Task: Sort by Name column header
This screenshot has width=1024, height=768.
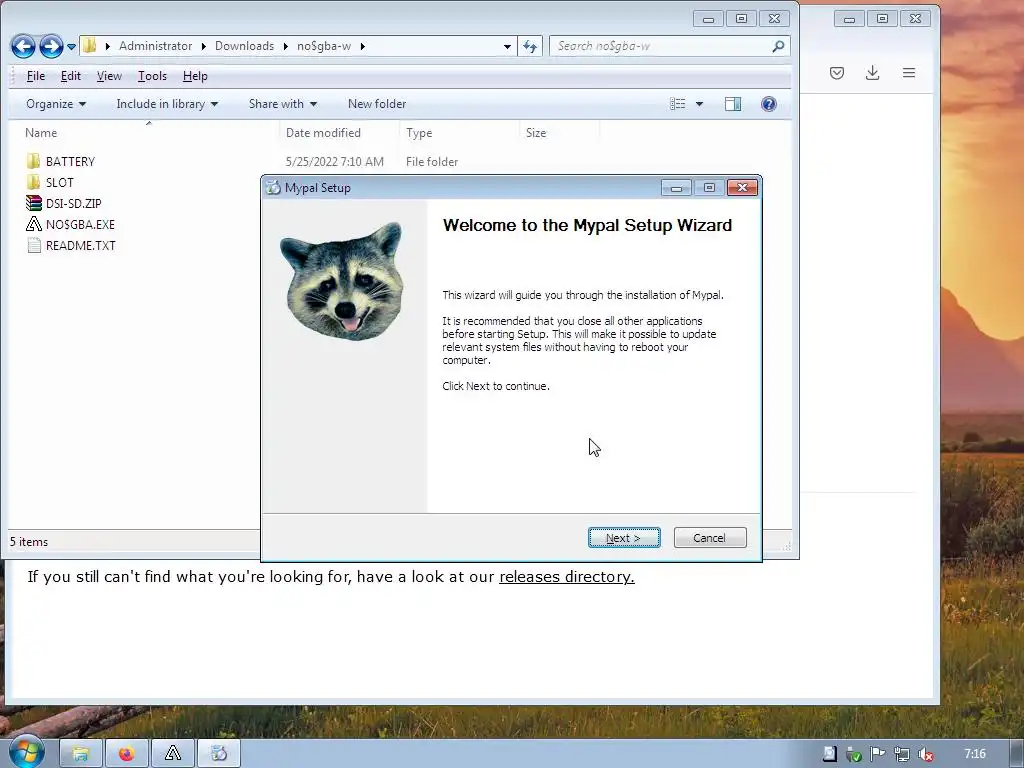Action: coord(40,133)
